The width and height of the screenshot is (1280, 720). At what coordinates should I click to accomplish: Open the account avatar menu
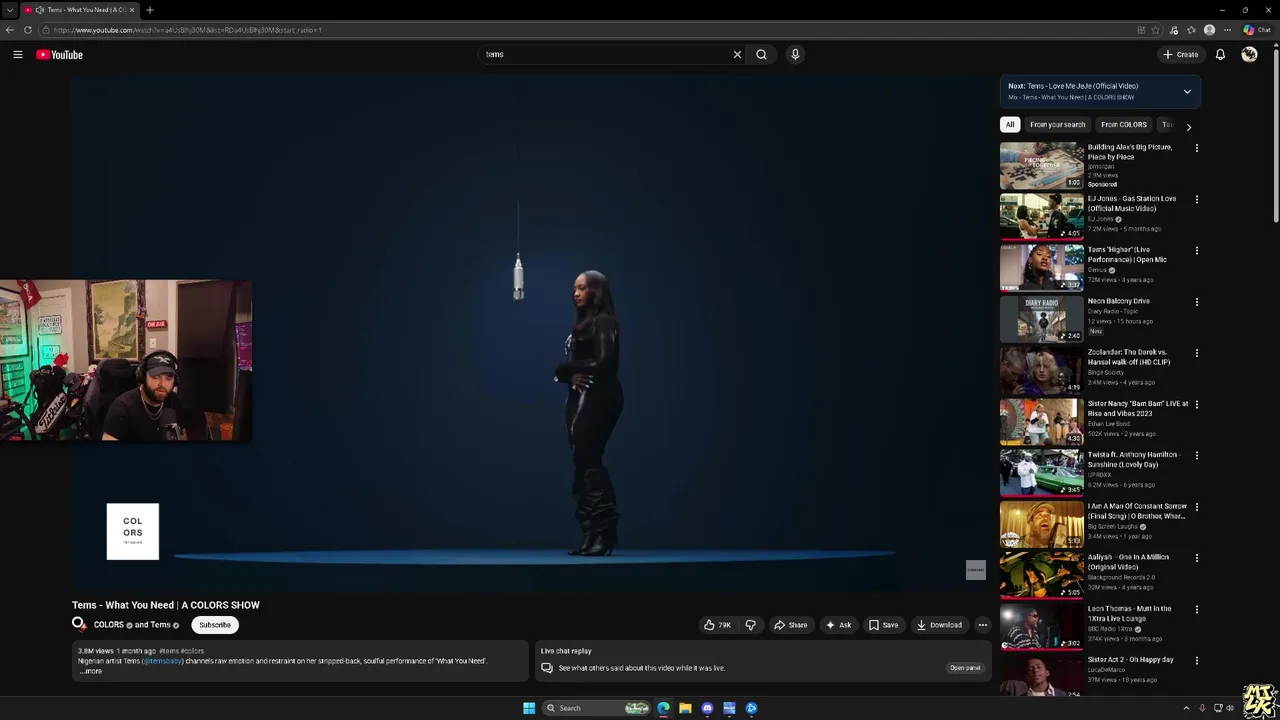click(1249, 55)
